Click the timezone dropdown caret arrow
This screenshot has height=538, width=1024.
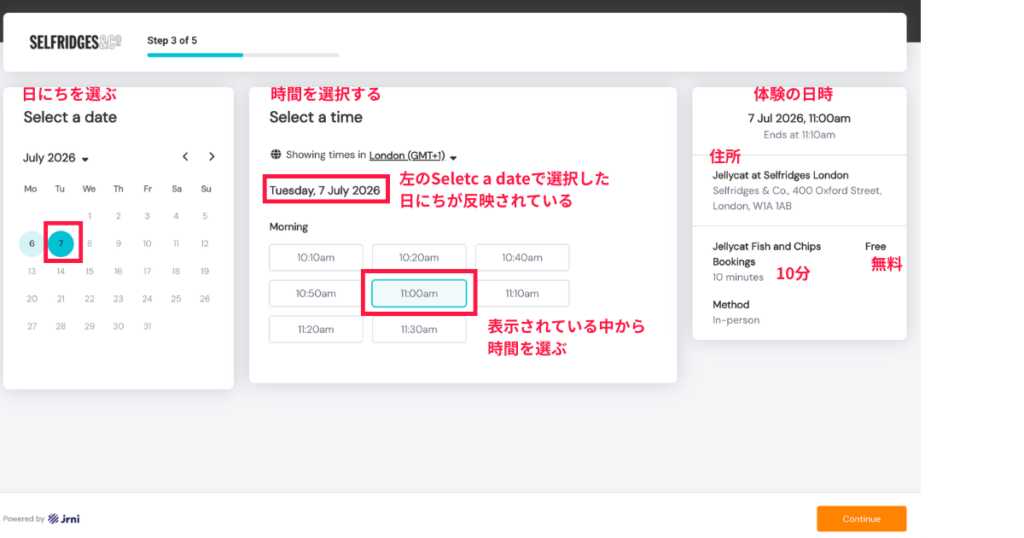[453, 157]
